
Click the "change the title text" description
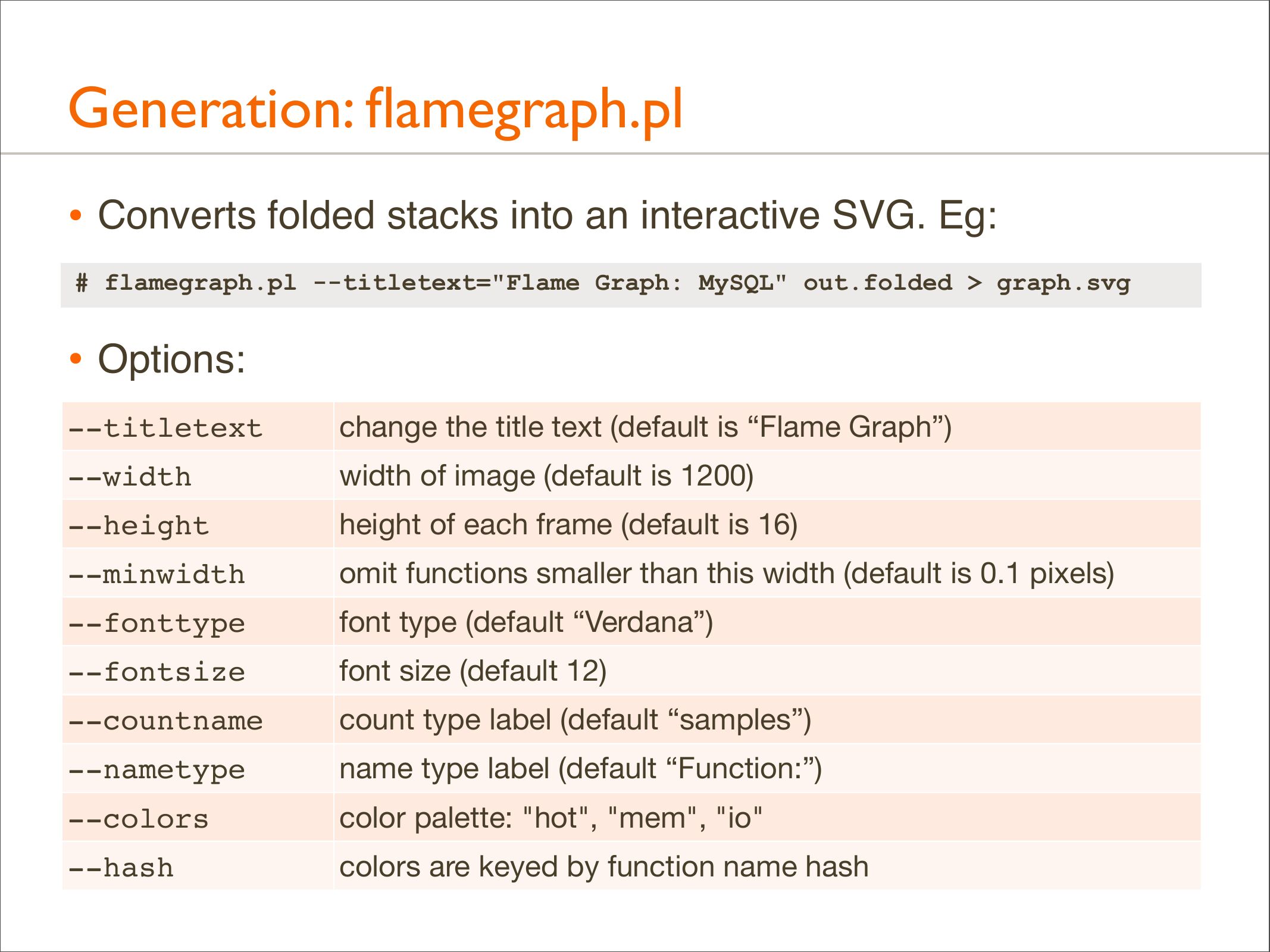pos(645,427)
